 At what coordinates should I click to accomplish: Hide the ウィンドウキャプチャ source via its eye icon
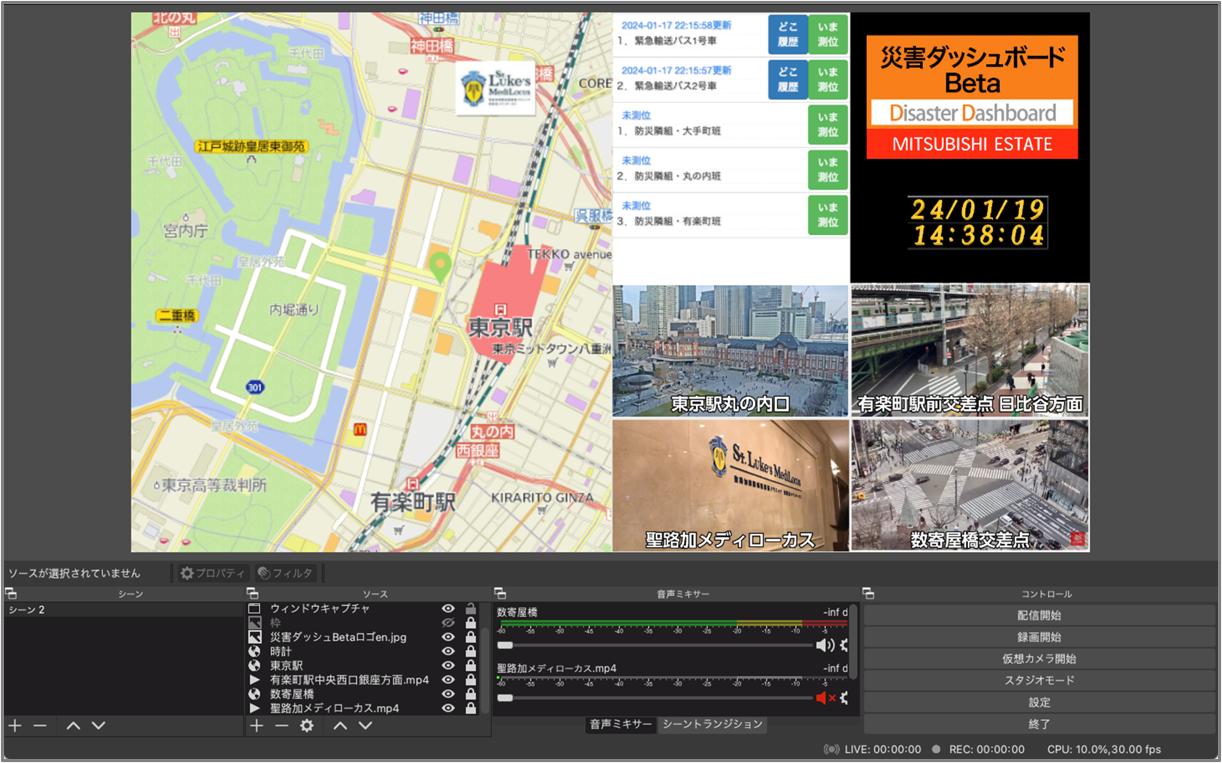point(448,608)
